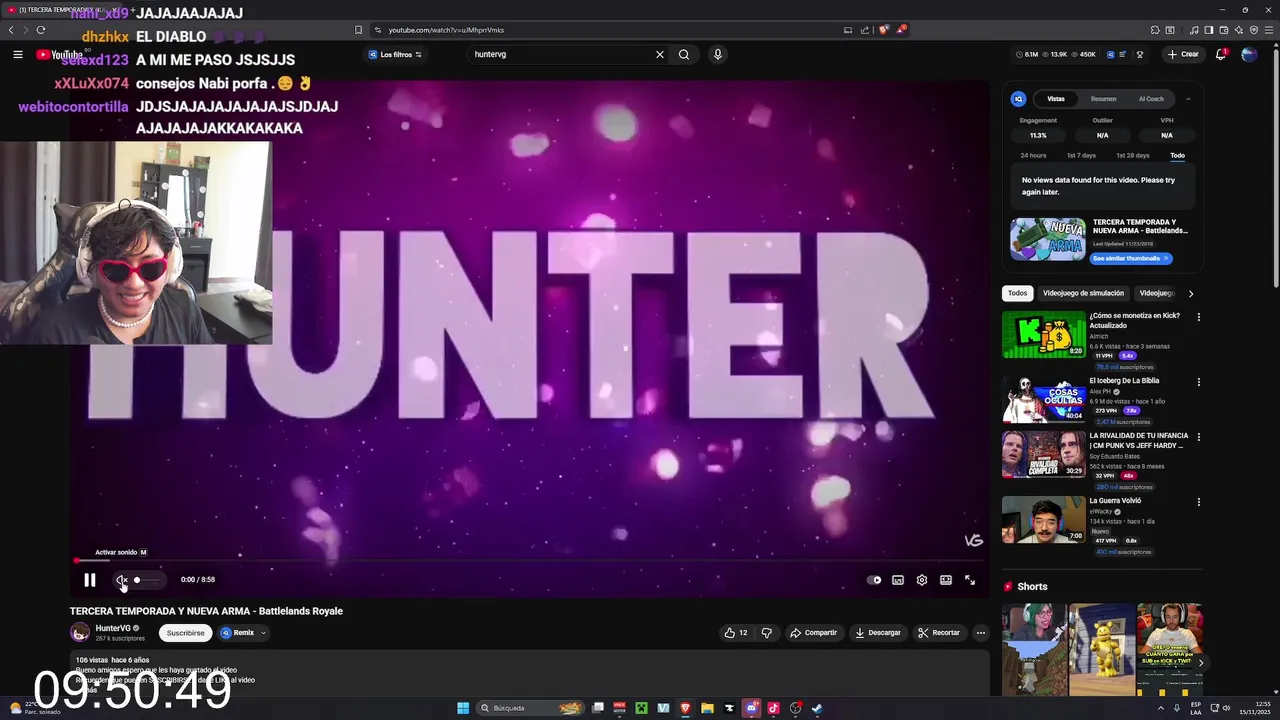Screen dimensions: 1280x720
Task: Open YouTube notifications bell
Action: pyautogui.click(x=1221, y=54)
